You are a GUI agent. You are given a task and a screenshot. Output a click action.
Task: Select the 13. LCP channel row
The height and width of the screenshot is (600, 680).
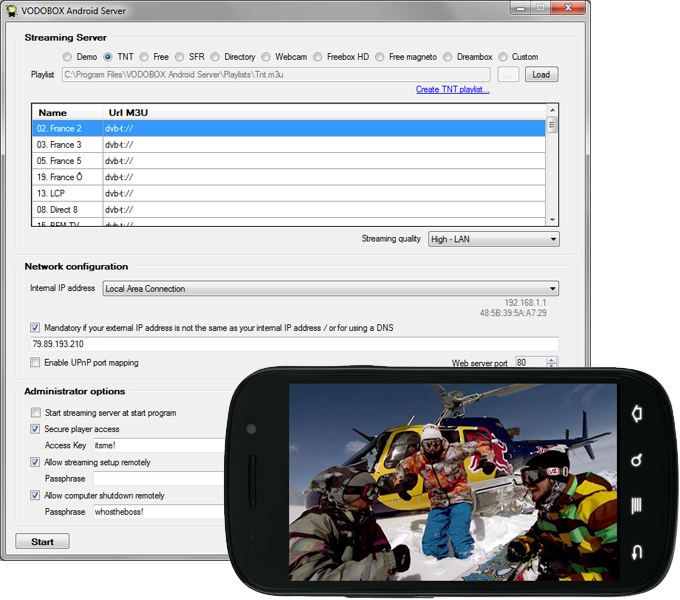point(288,193)
